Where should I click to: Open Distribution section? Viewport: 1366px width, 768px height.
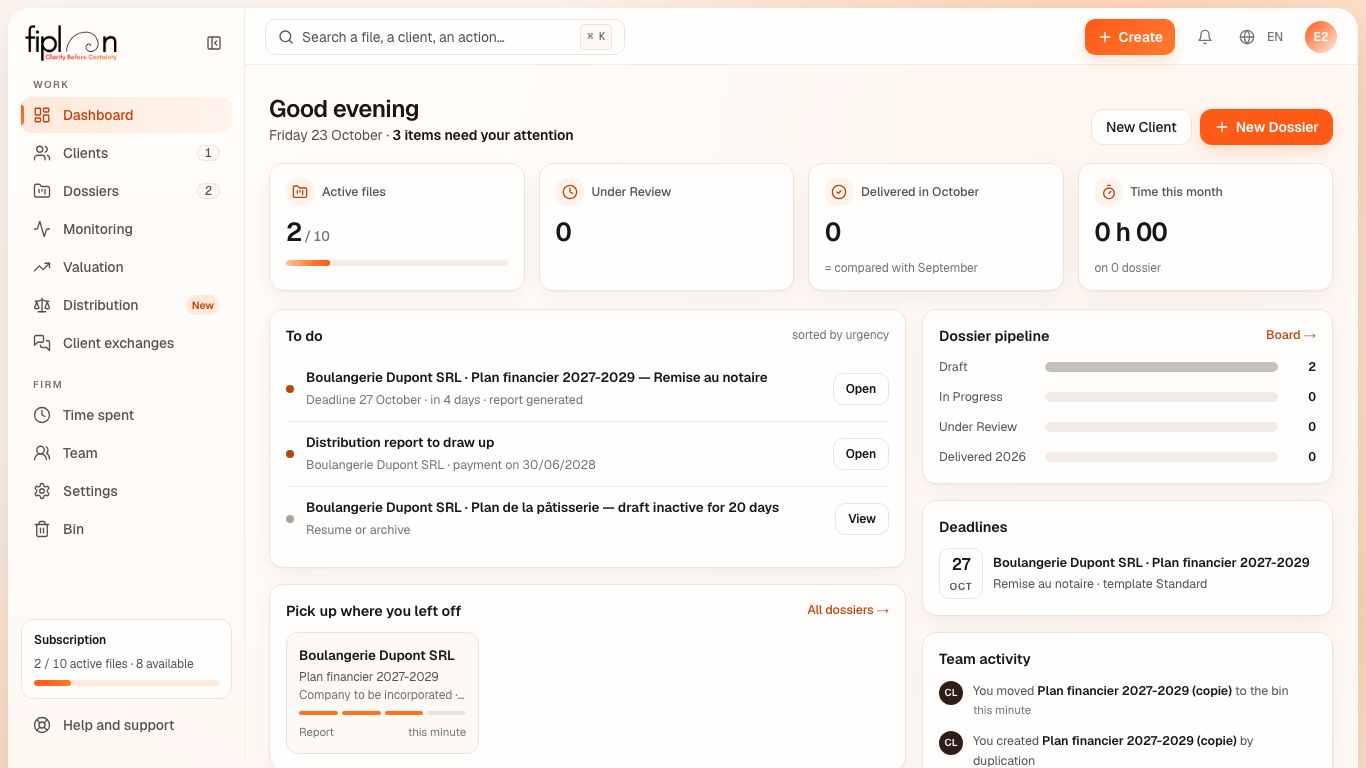click(x=127, y=305)
